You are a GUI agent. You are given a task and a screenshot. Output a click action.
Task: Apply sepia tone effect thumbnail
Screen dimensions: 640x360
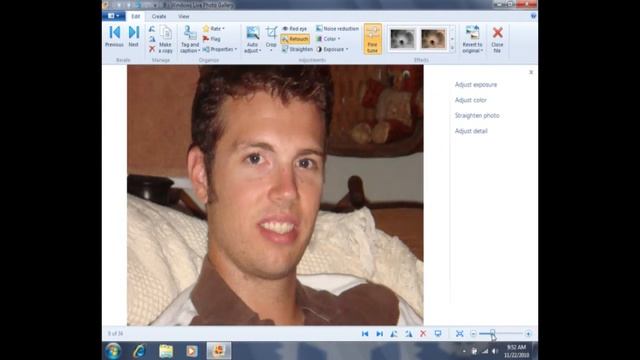433,39
